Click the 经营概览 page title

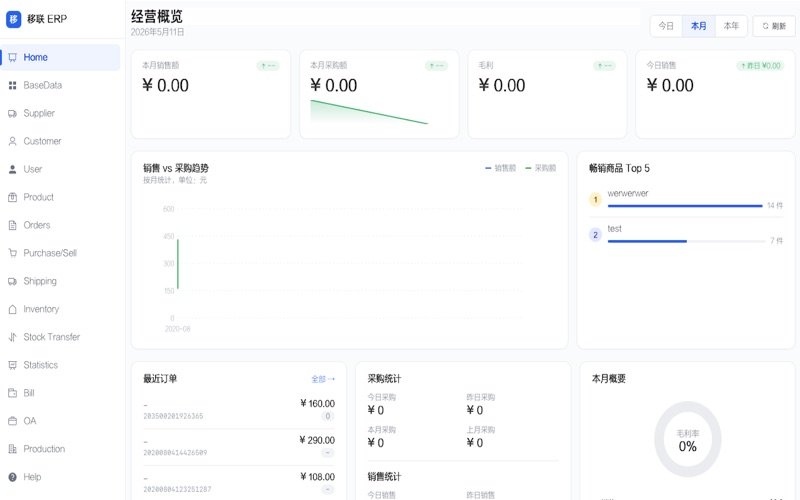click(x=157, y=16)
